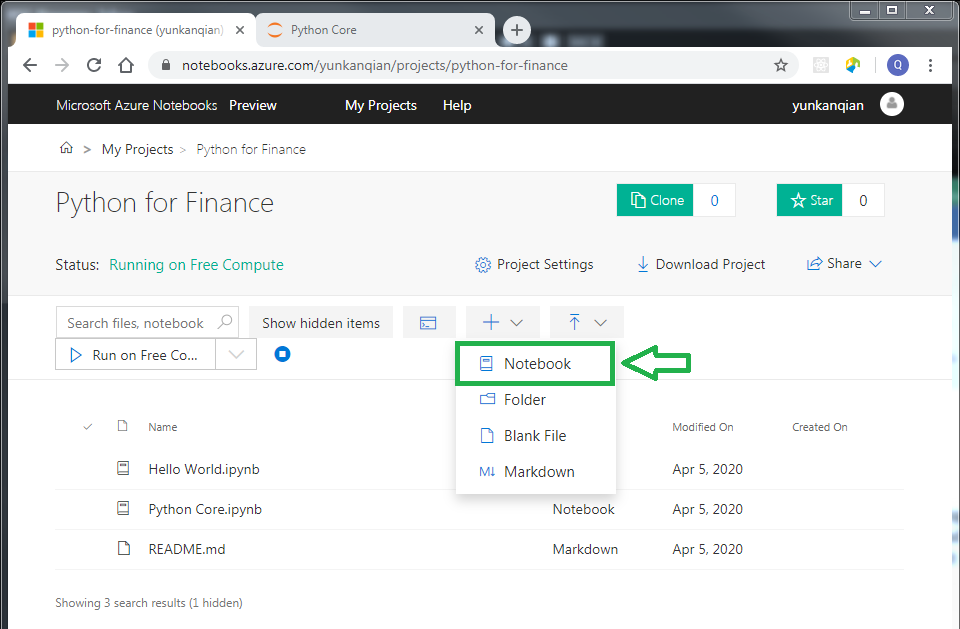This screenshot has width=960, height=629.
Task: Toggle Show hidden items
Action: 321,322
